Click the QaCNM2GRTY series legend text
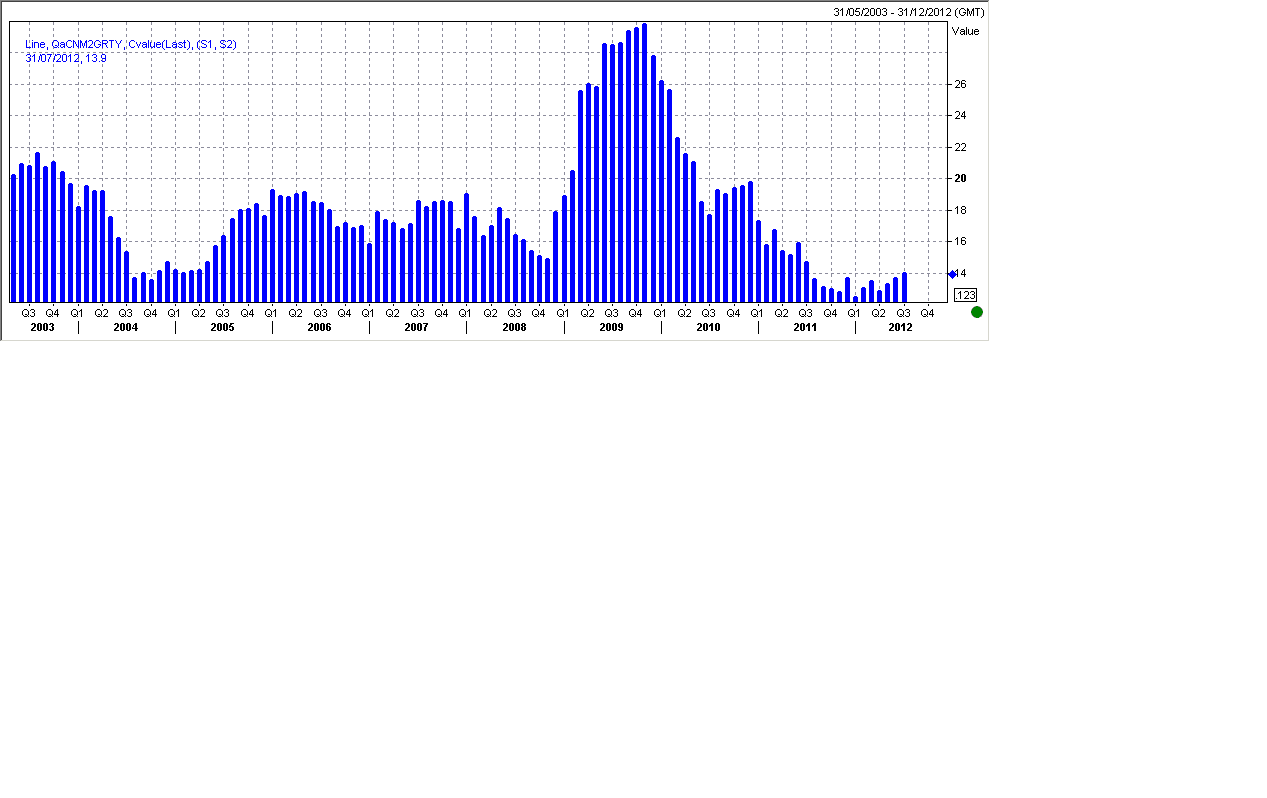 [x=130, y=45]
